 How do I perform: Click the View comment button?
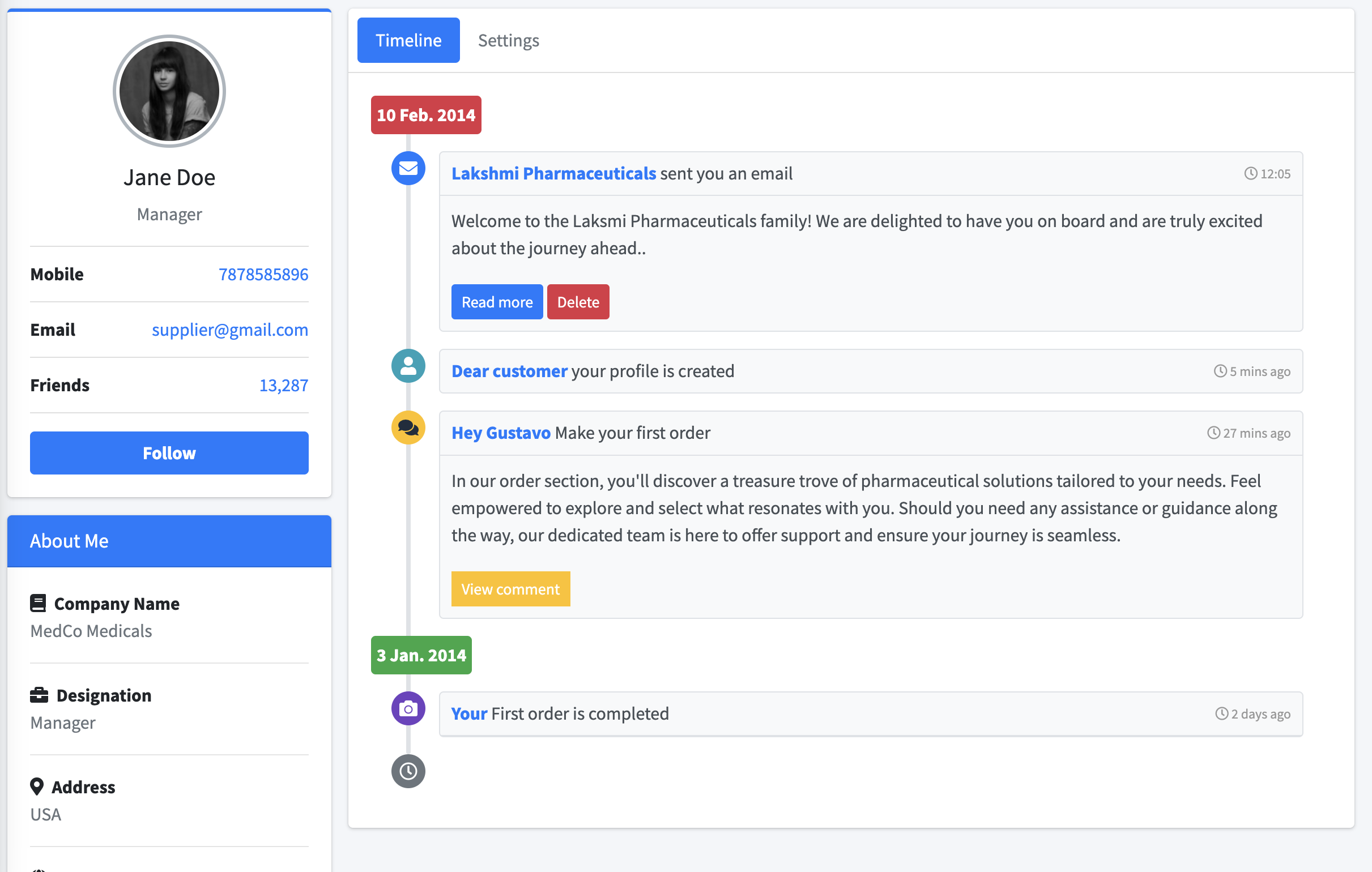point(510,589)
